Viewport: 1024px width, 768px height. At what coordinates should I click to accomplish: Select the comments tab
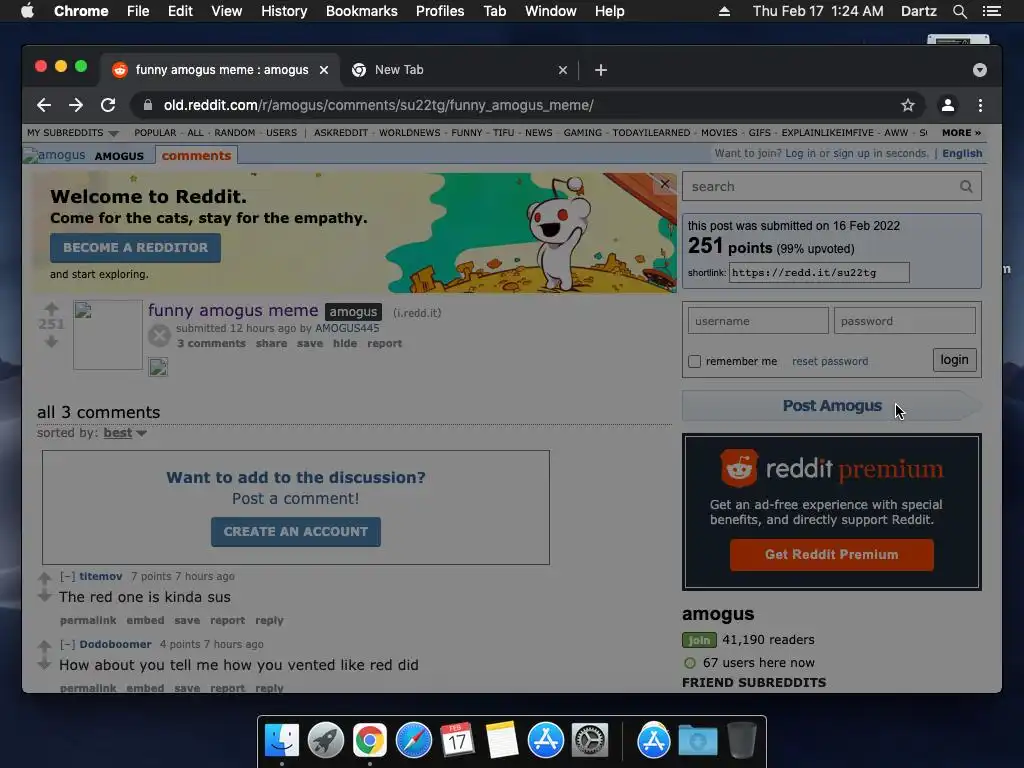(196, 155)
